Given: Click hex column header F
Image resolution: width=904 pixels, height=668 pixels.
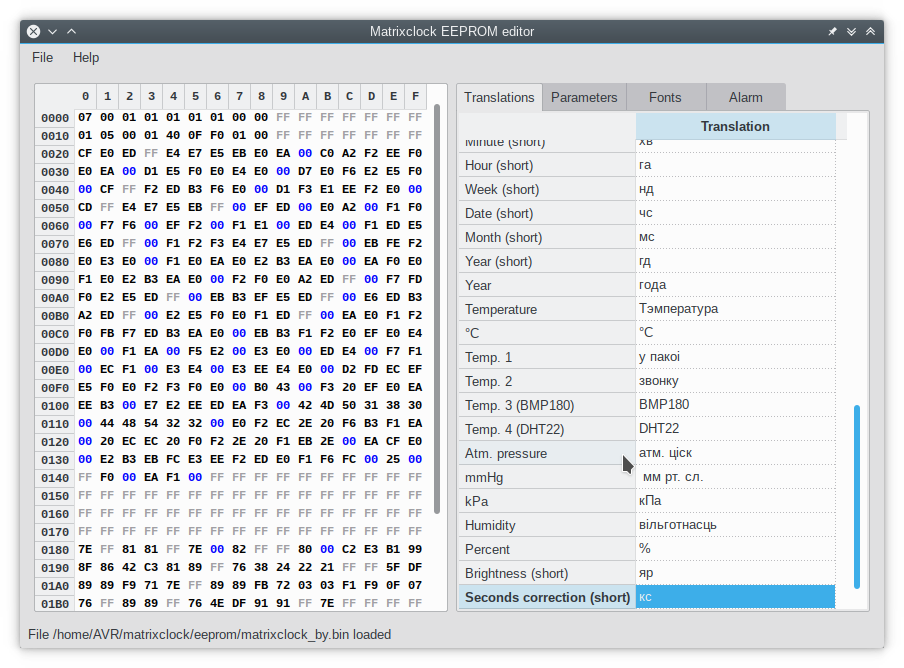Looking at the screenshot, I should click(415, 96).
